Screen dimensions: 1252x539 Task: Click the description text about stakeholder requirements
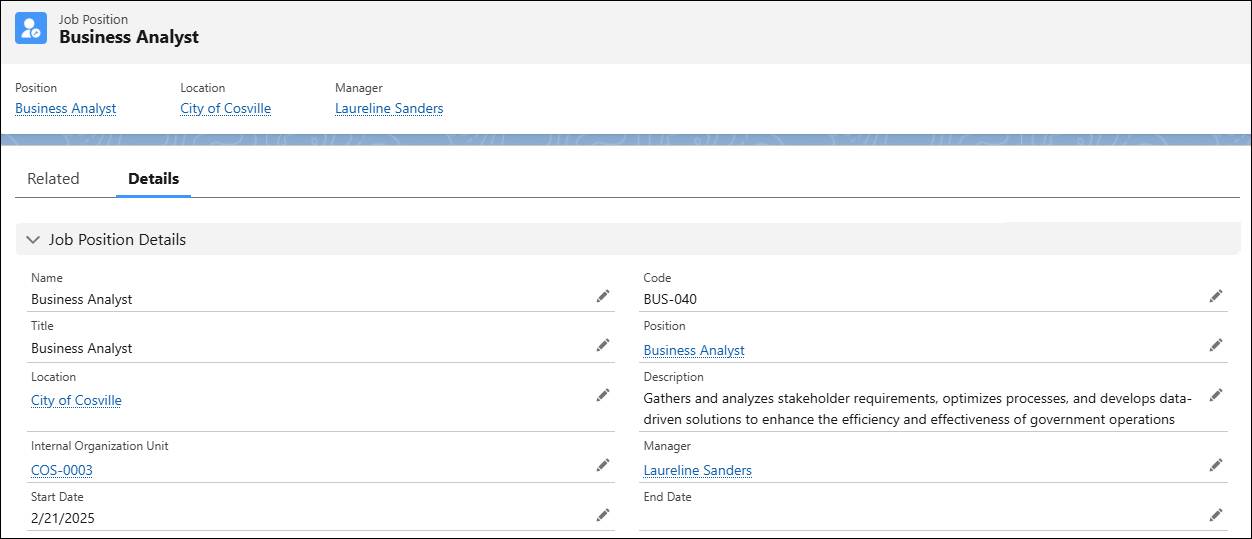(x=917, y=408)
